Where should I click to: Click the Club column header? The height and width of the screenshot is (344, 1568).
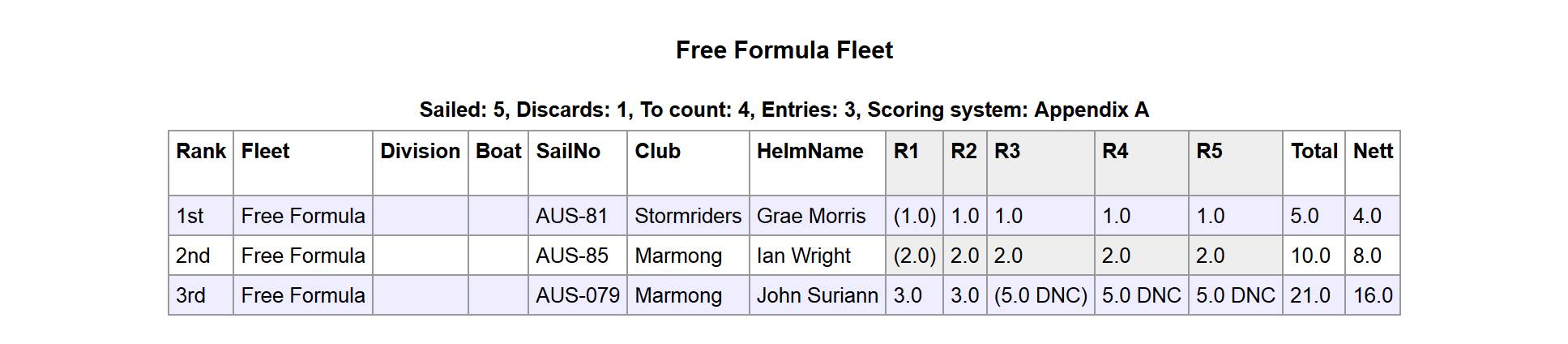[x=657, y=152]
